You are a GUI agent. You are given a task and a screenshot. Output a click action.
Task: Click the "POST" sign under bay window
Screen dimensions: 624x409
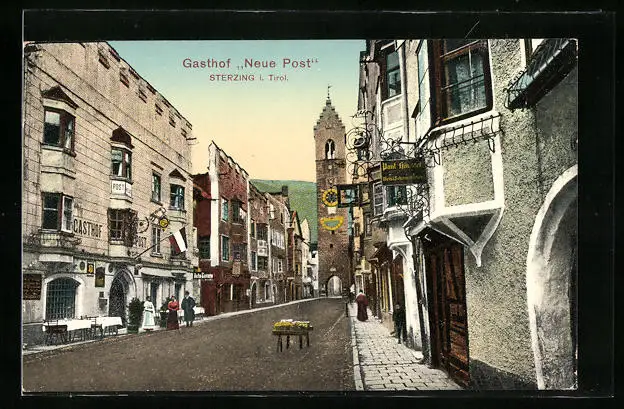pyautogui.click(x=120, y=187)
